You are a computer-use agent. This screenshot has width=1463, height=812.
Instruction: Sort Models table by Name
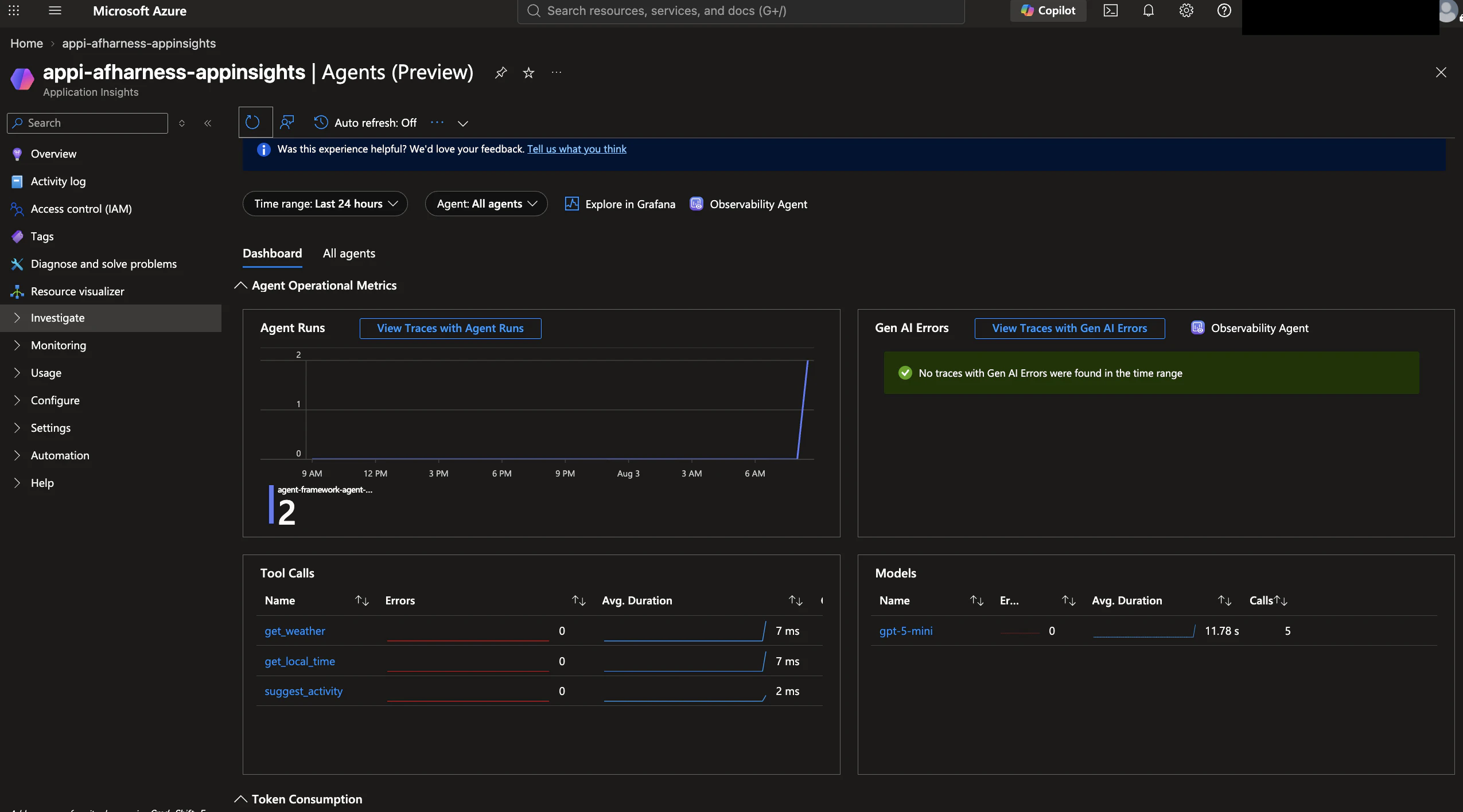(x=977, y=600)
